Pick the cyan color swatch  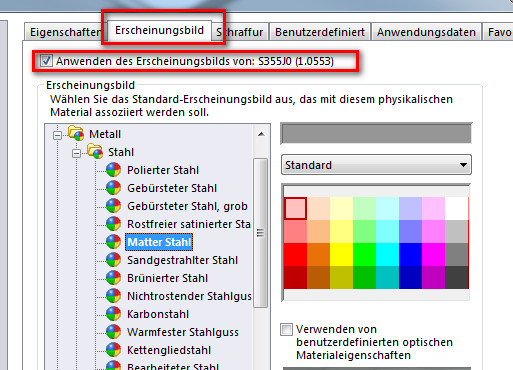click(387, 254)
